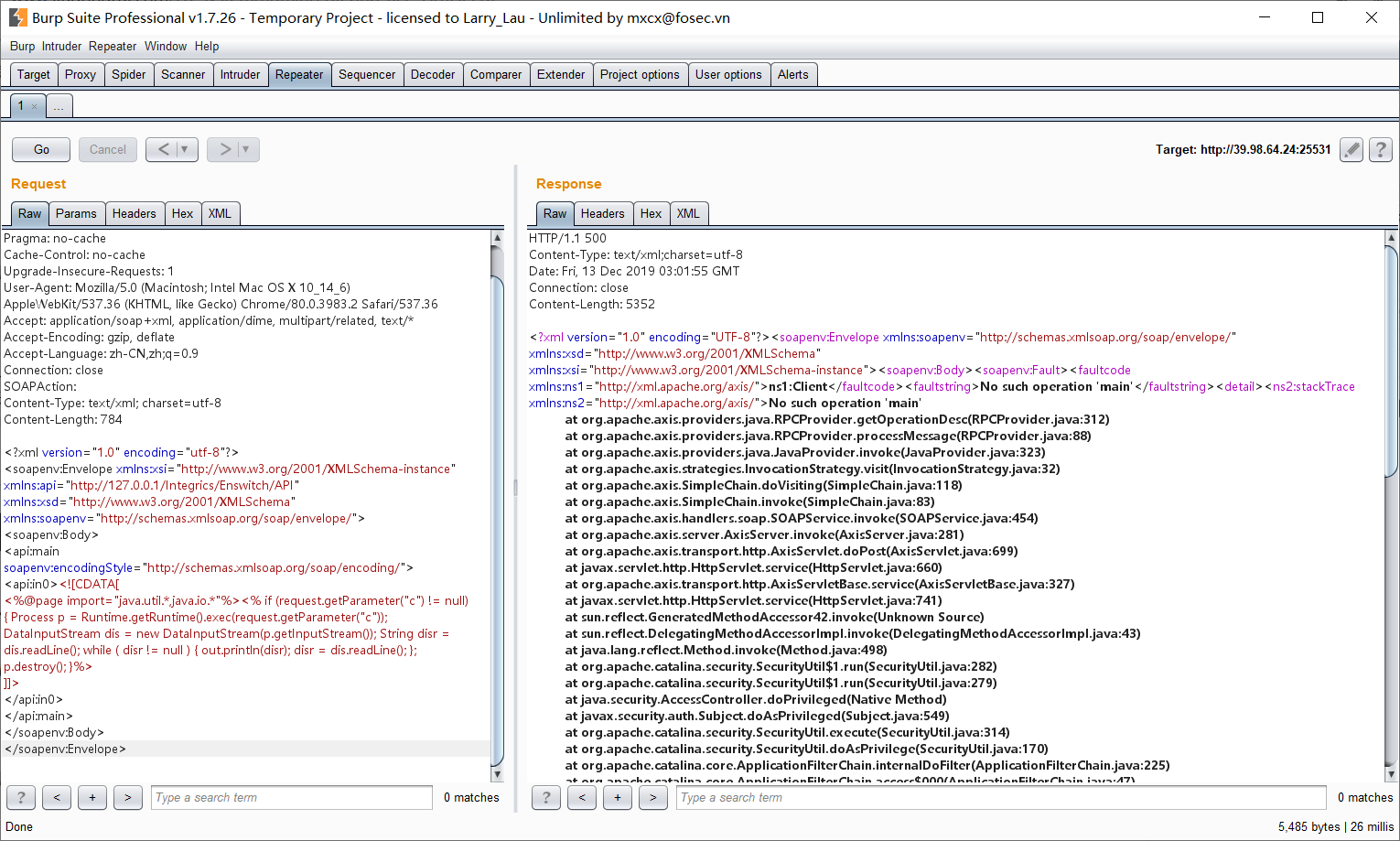
Task: Click the Target URL label text
Action: [1244, 149]
